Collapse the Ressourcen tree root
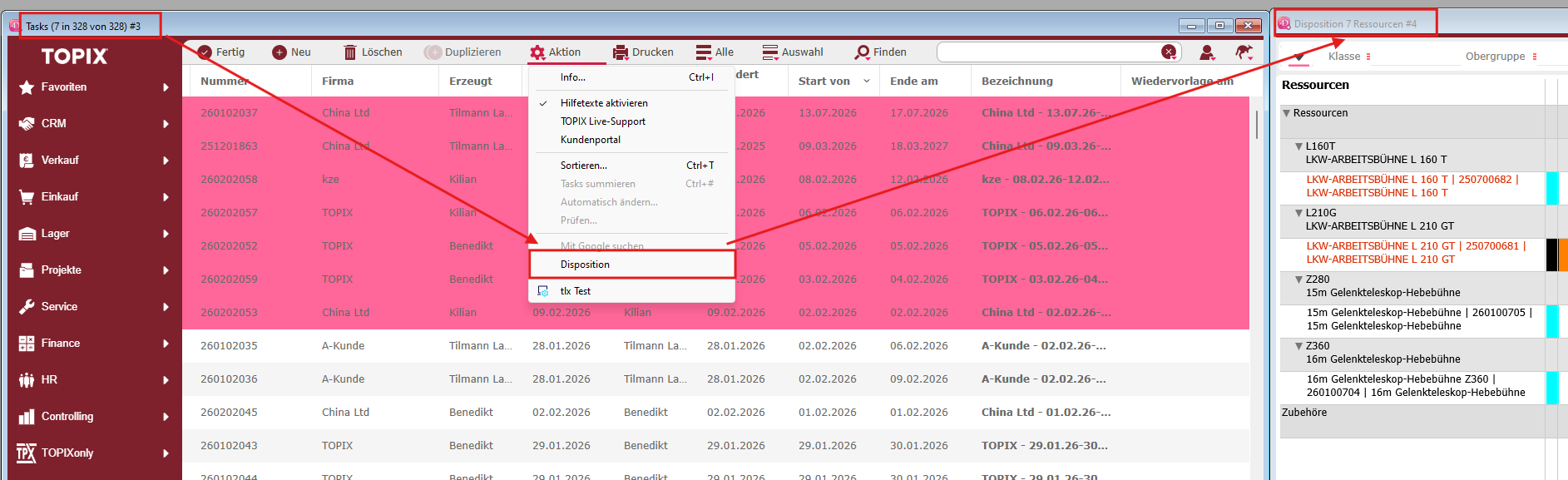The height and width of the screenshot is (480, 1568). click(1287, 113)
